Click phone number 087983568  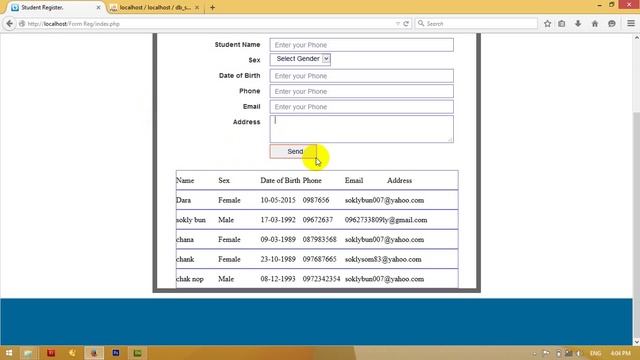[320, 240]
